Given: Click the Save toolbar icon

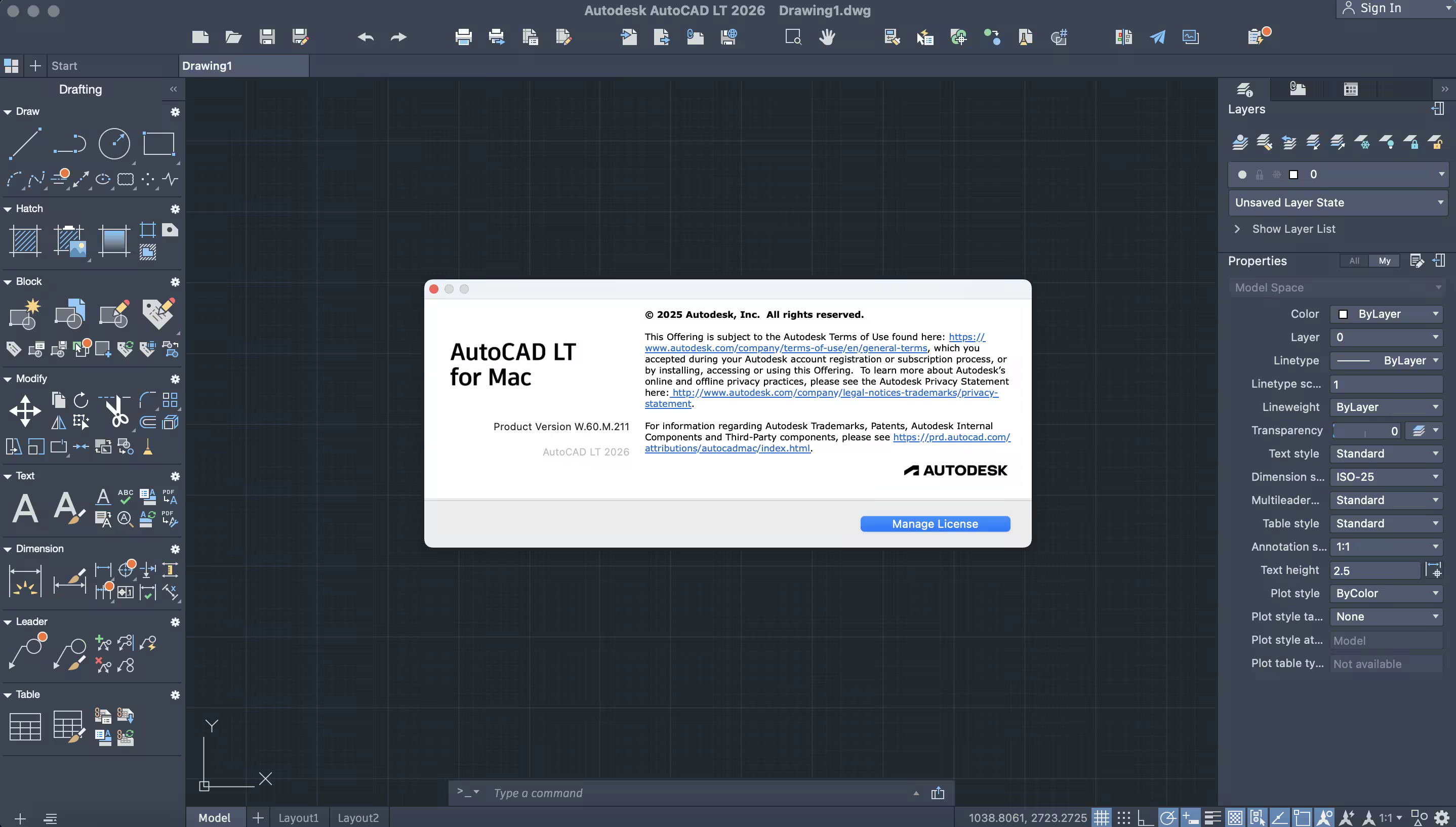Looking at the screenshot, I should pyautogui.click(x=267, y=37).
